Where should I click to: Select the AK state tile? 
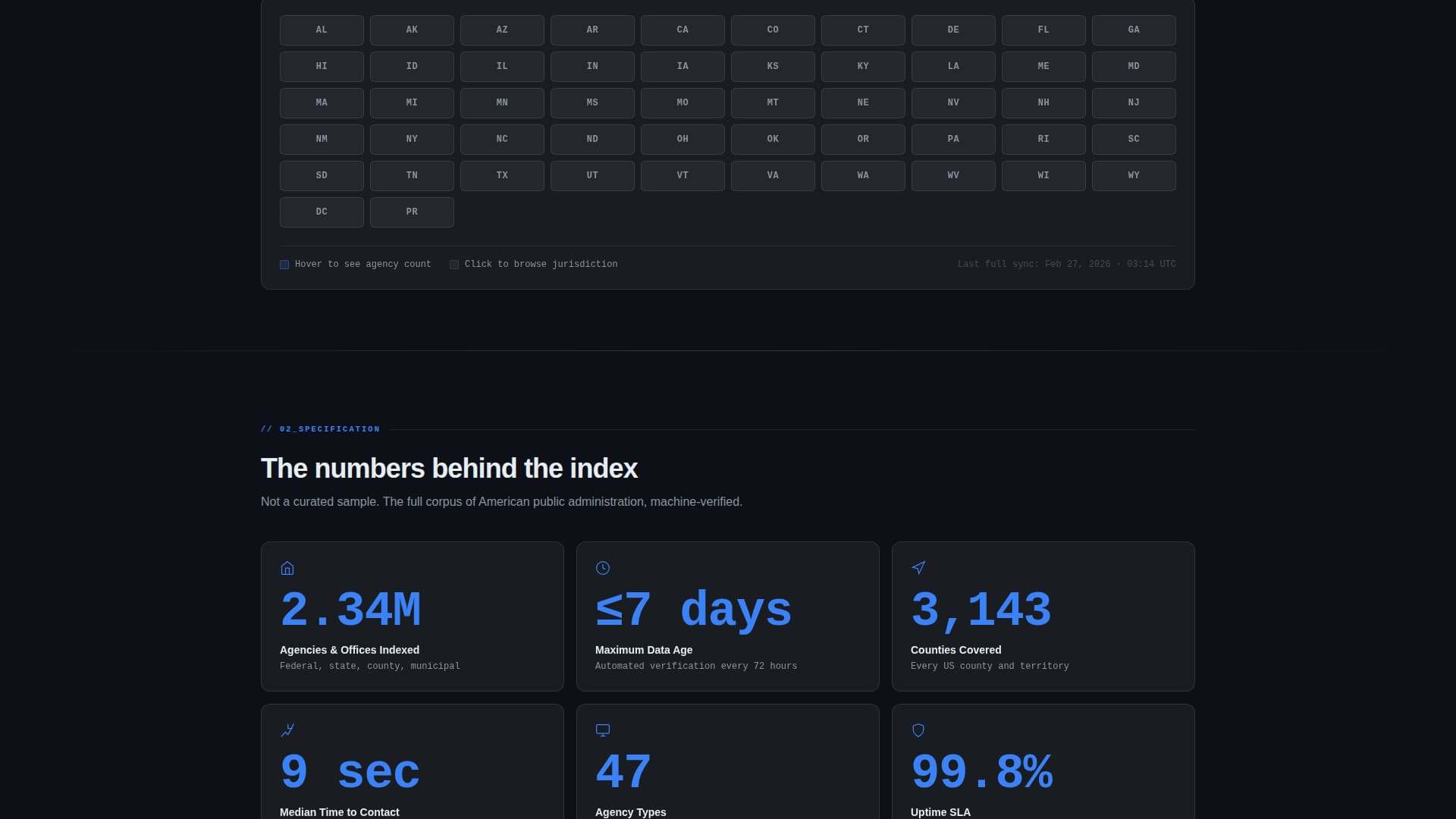click(x=412, y=30)
